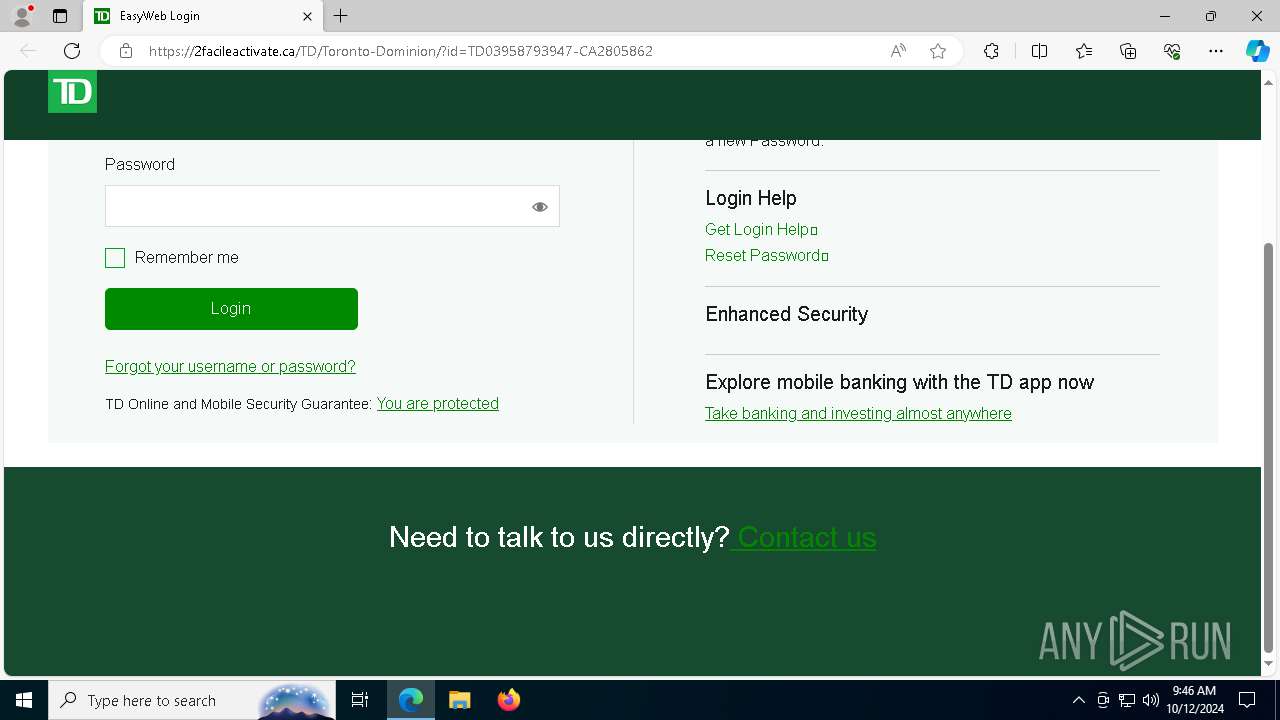This screenshot has width=1280, height=720.
Task: Click the browser Back arrow
Action: click(x=28, y=51)
